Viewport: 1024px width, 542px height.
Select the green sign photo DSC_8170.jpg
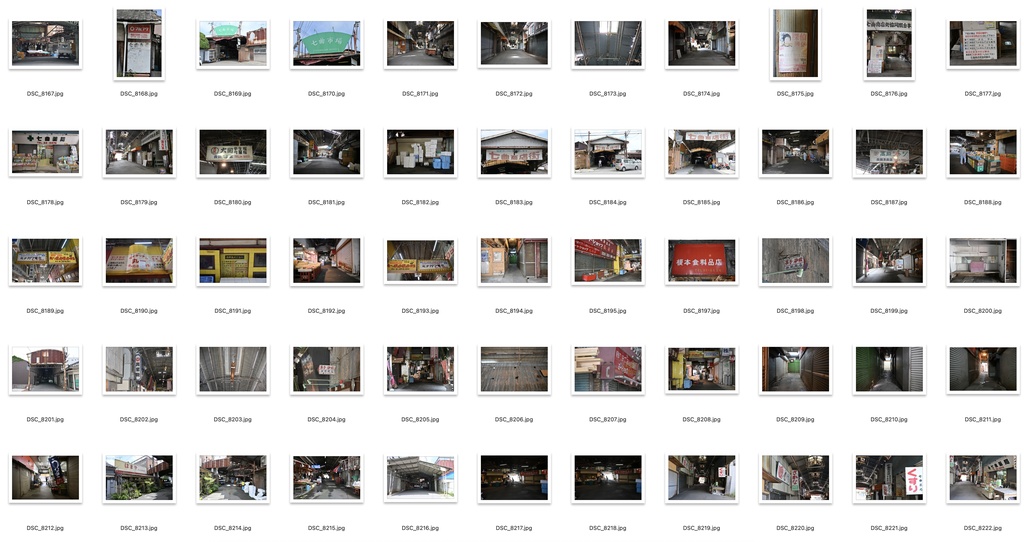327,44
